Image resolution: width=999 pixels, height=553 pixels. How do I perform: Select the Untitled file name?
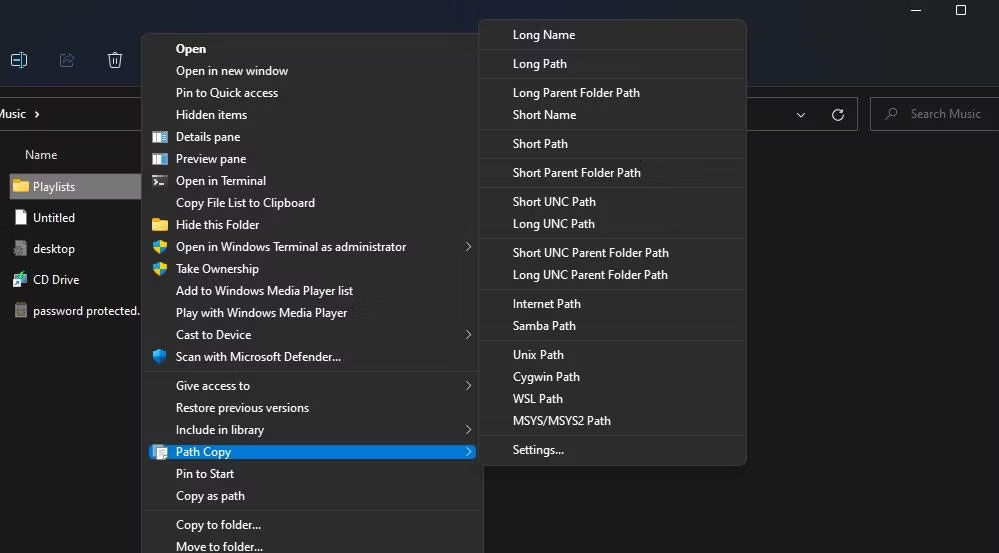[54, 218]
